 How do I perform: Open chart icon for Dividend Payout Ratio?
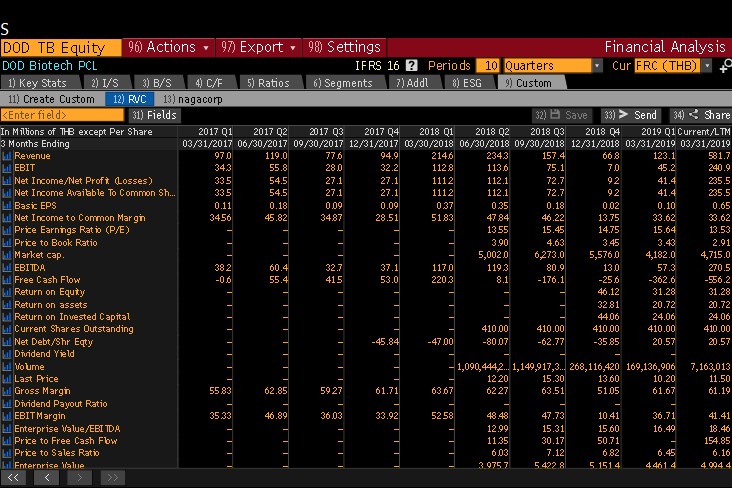[7, 403]
